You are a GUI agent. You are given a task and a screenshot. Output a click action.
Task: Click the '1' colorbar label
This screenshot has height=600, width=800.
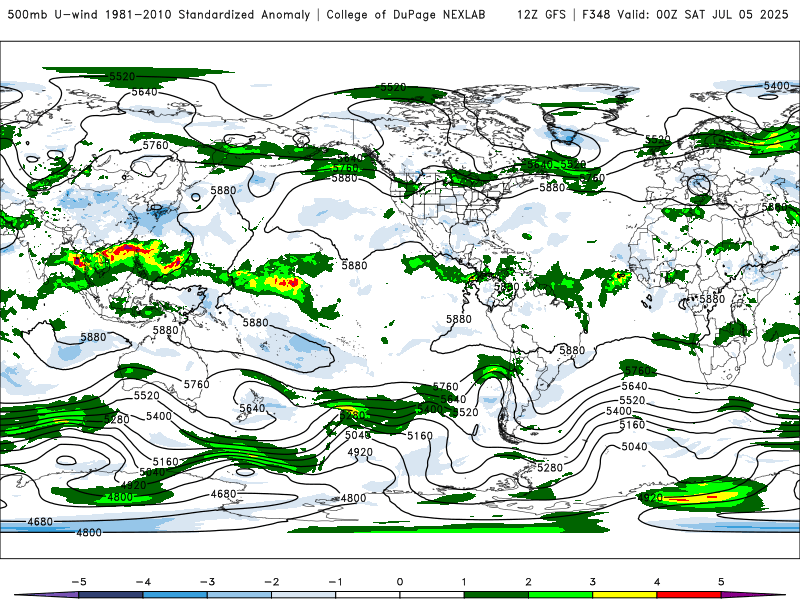coord(464,582)
